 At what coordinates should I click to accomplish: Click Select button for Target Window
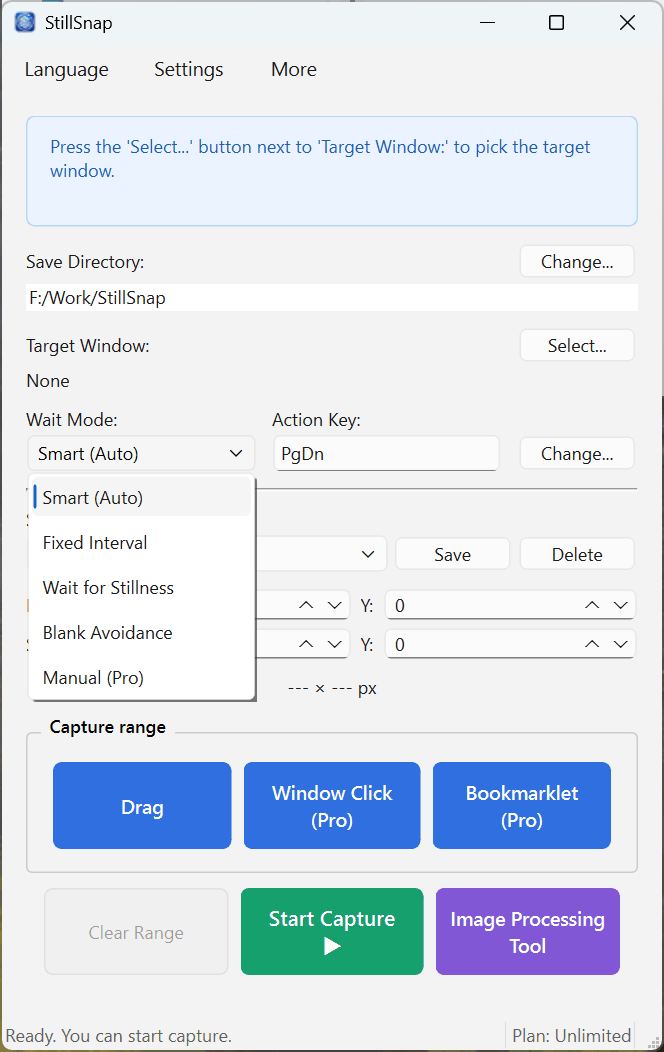point(577,346)
